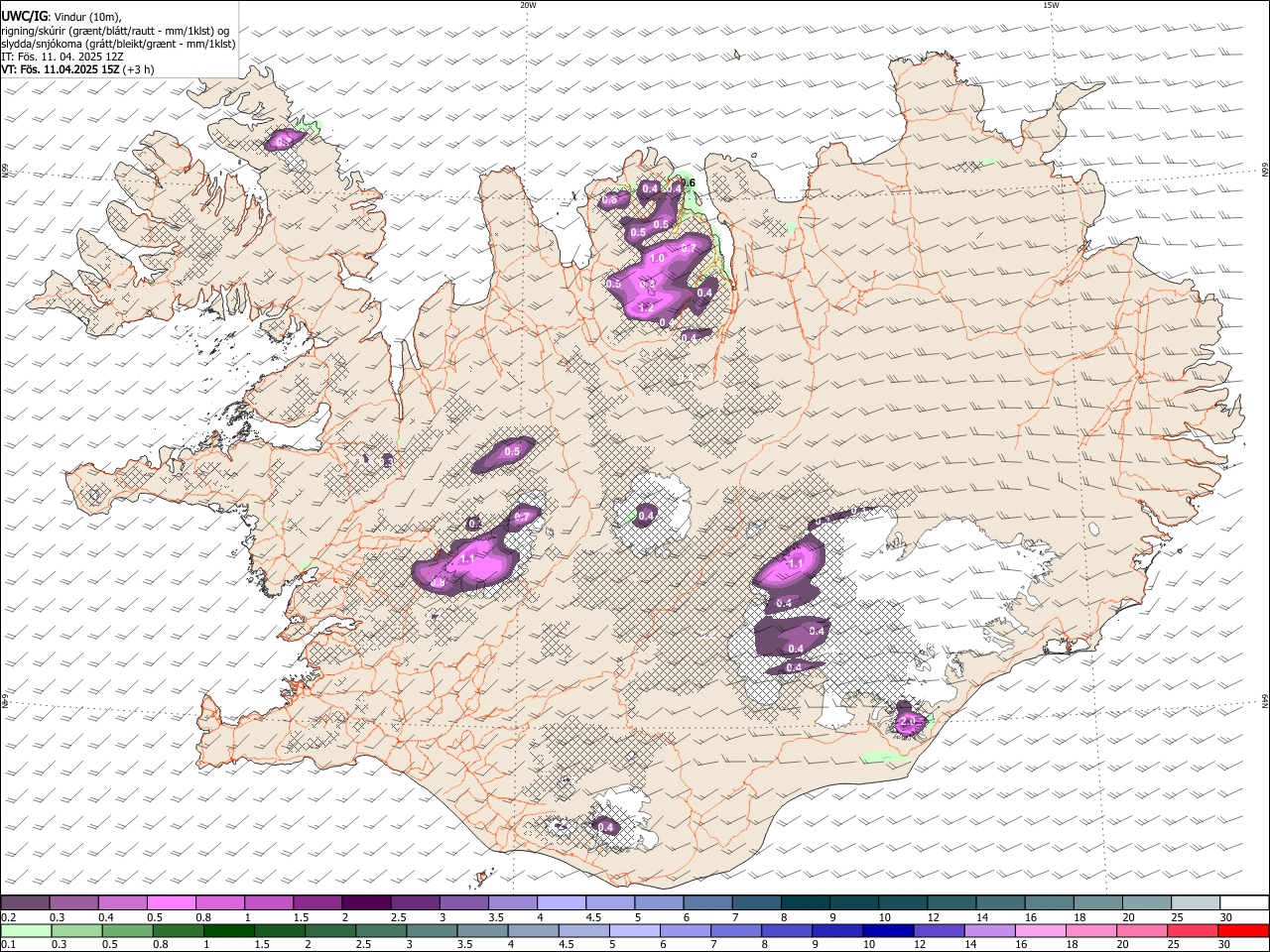This screenshot has height=952, width=1270.
Task: Click the upper legend swatch between 25 and 30
Action: [x=1194, y=903]
